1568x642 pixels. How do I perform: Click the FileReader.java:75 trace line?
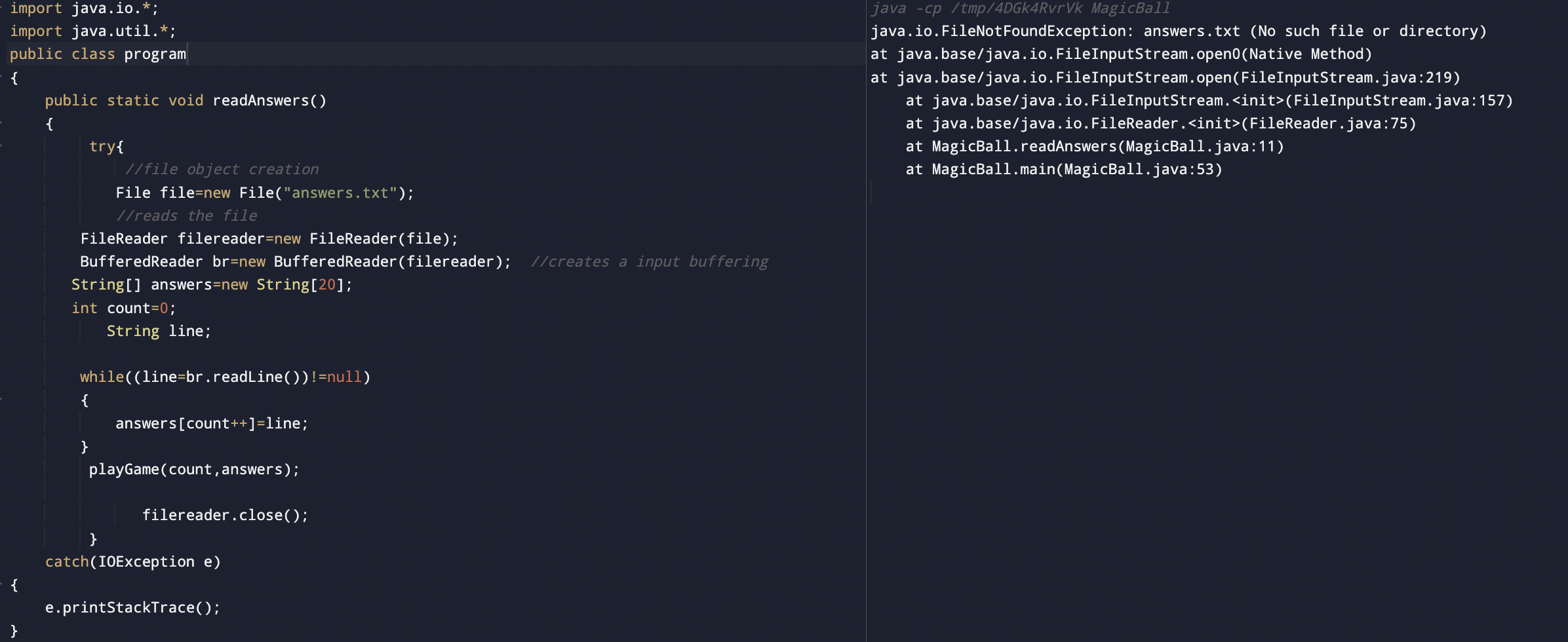pos(1161,123)
